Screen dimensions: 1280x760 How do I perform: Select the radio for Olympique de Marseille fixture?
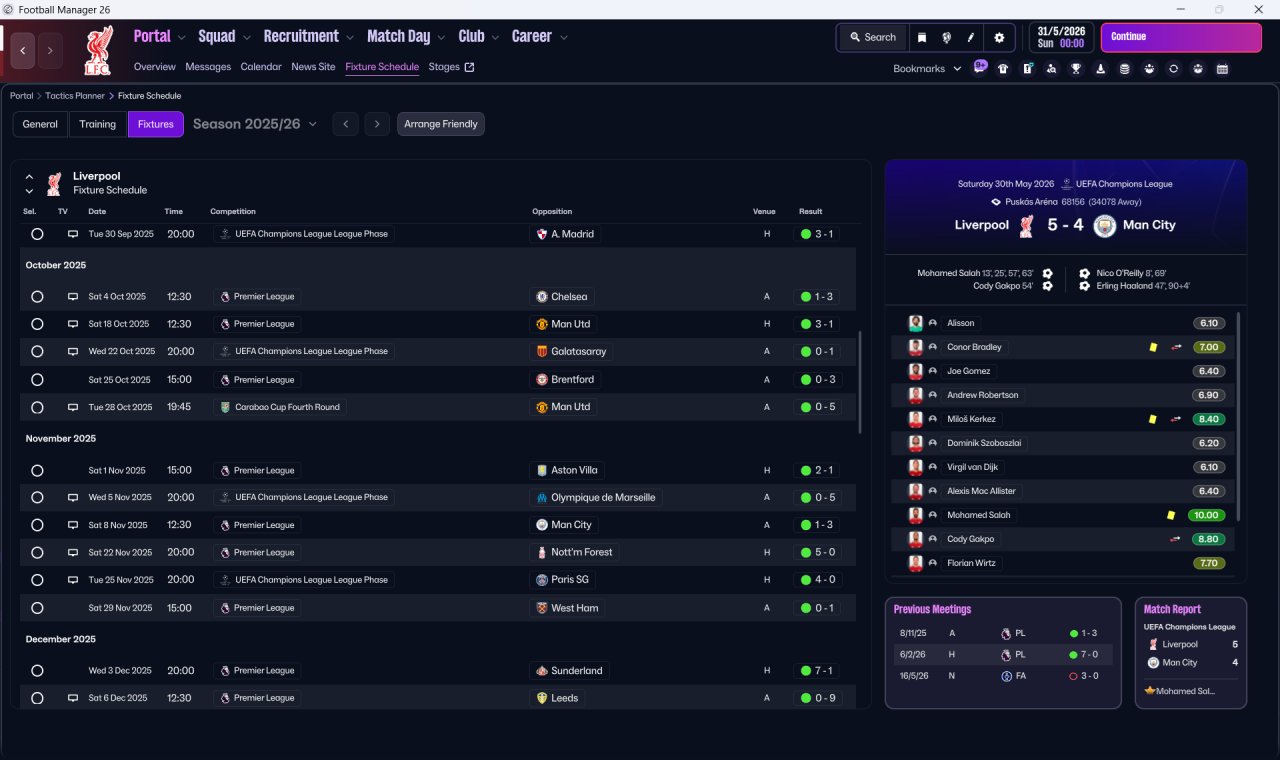click(x=37, y=497)
